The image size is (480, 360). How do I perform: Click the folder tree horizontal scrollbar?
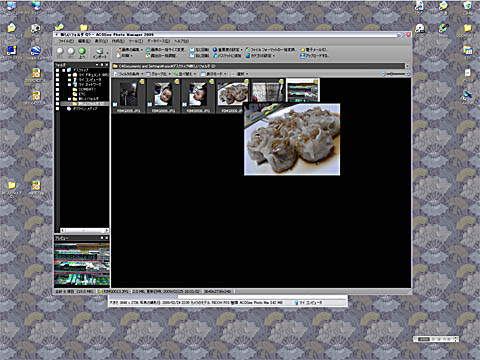pos(84,230)
